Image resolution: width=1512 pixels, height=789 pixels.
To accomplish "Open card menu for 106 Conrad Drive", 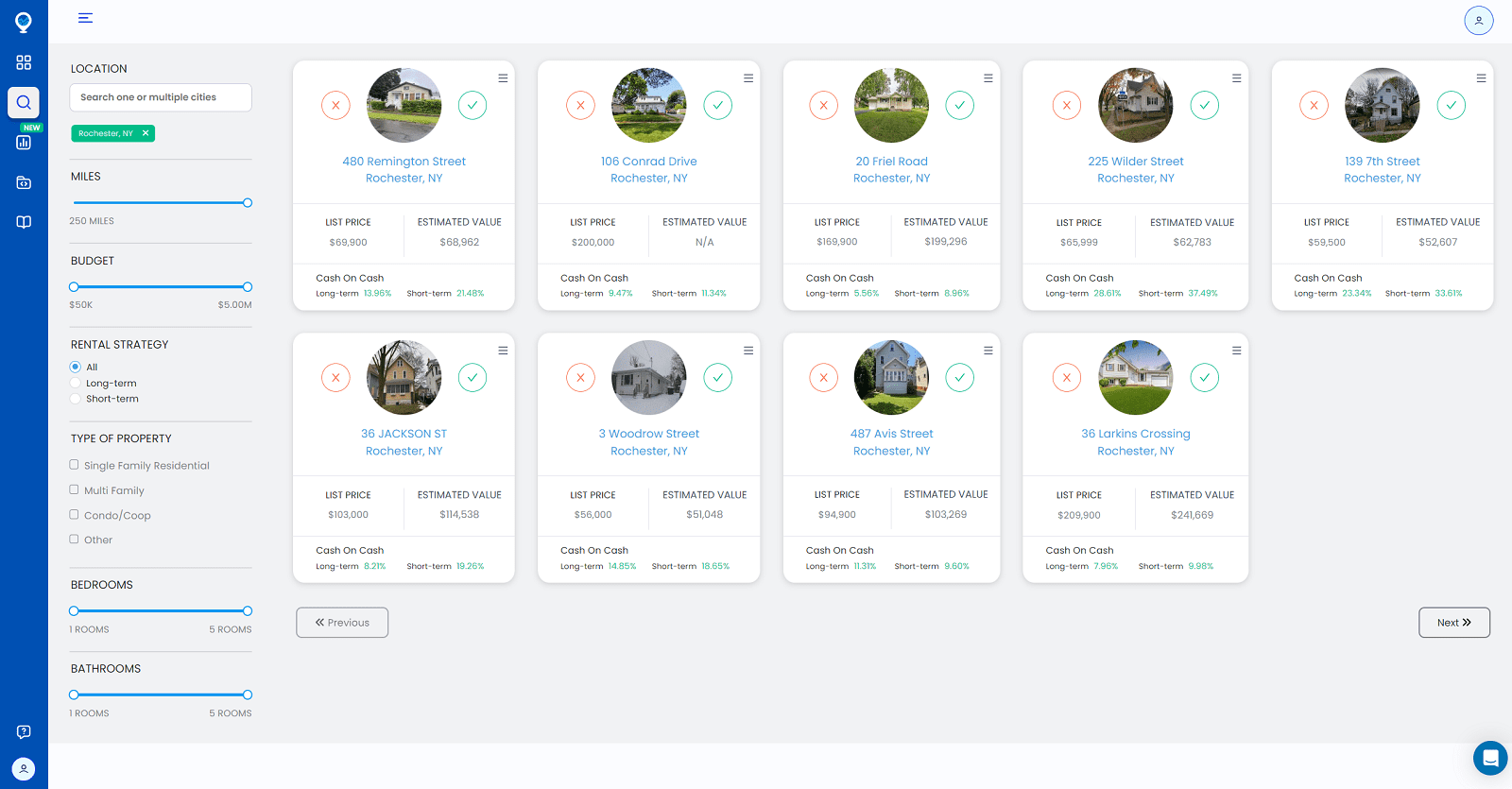I will click(x=748, y=78).
